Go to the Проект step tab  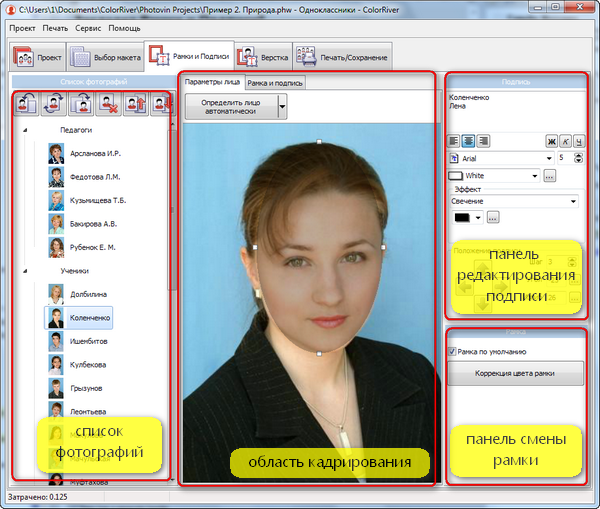37,57
